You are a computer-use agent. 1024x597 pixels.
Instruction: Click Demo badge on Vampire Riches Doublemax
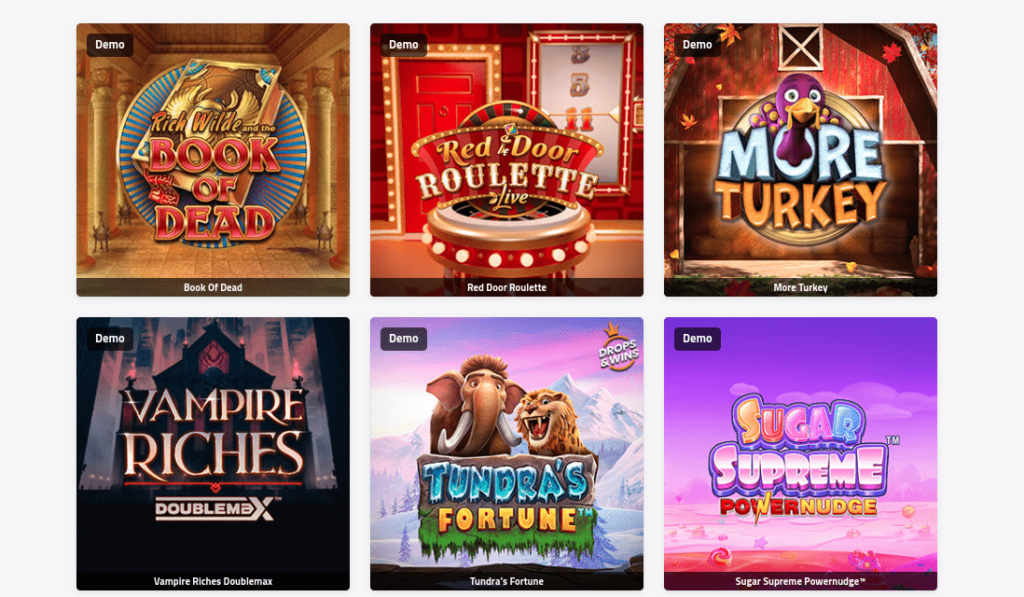pos(110,338)
